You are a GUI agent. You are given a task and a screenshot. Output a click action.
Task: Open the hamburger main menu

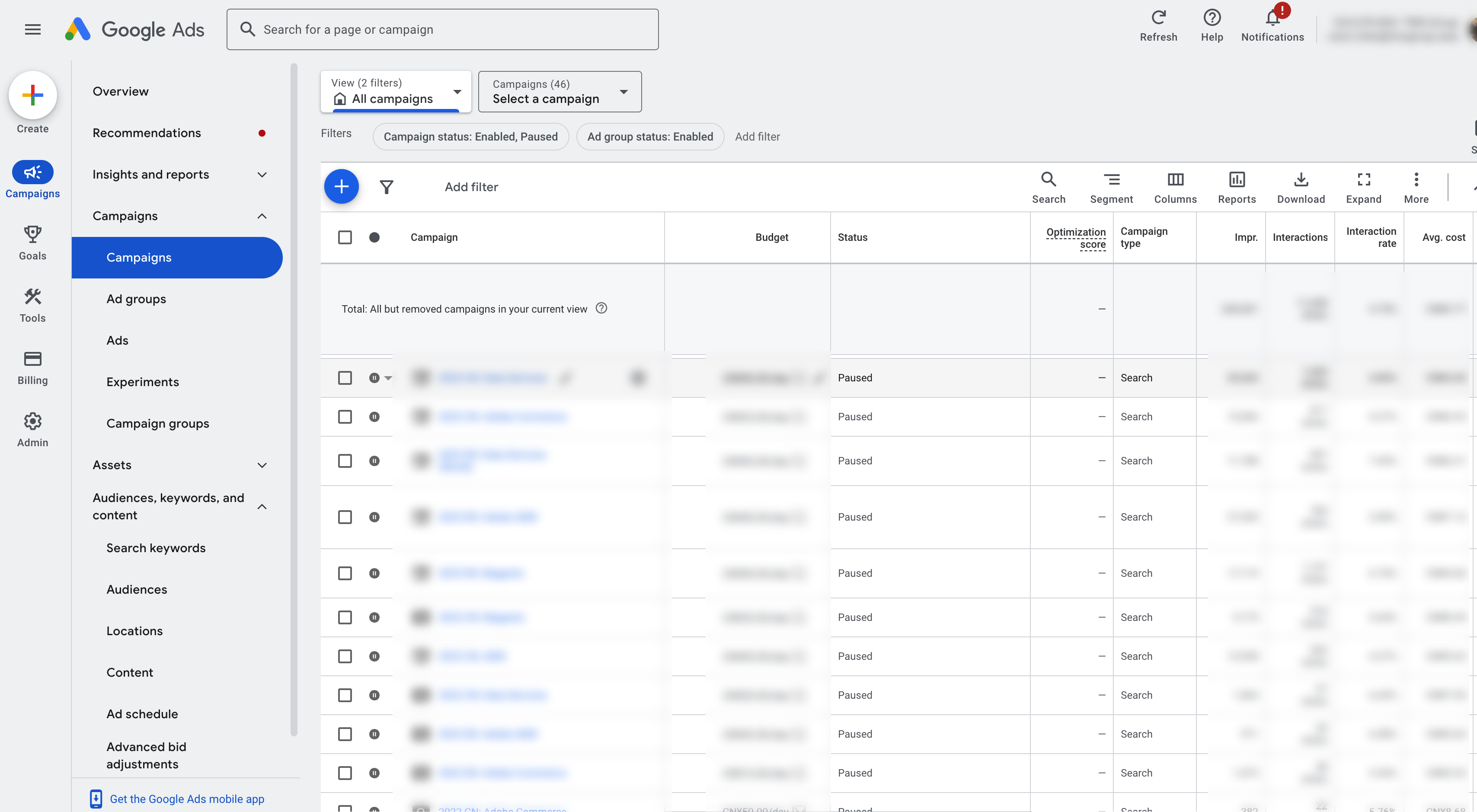[x=33, y=29]
